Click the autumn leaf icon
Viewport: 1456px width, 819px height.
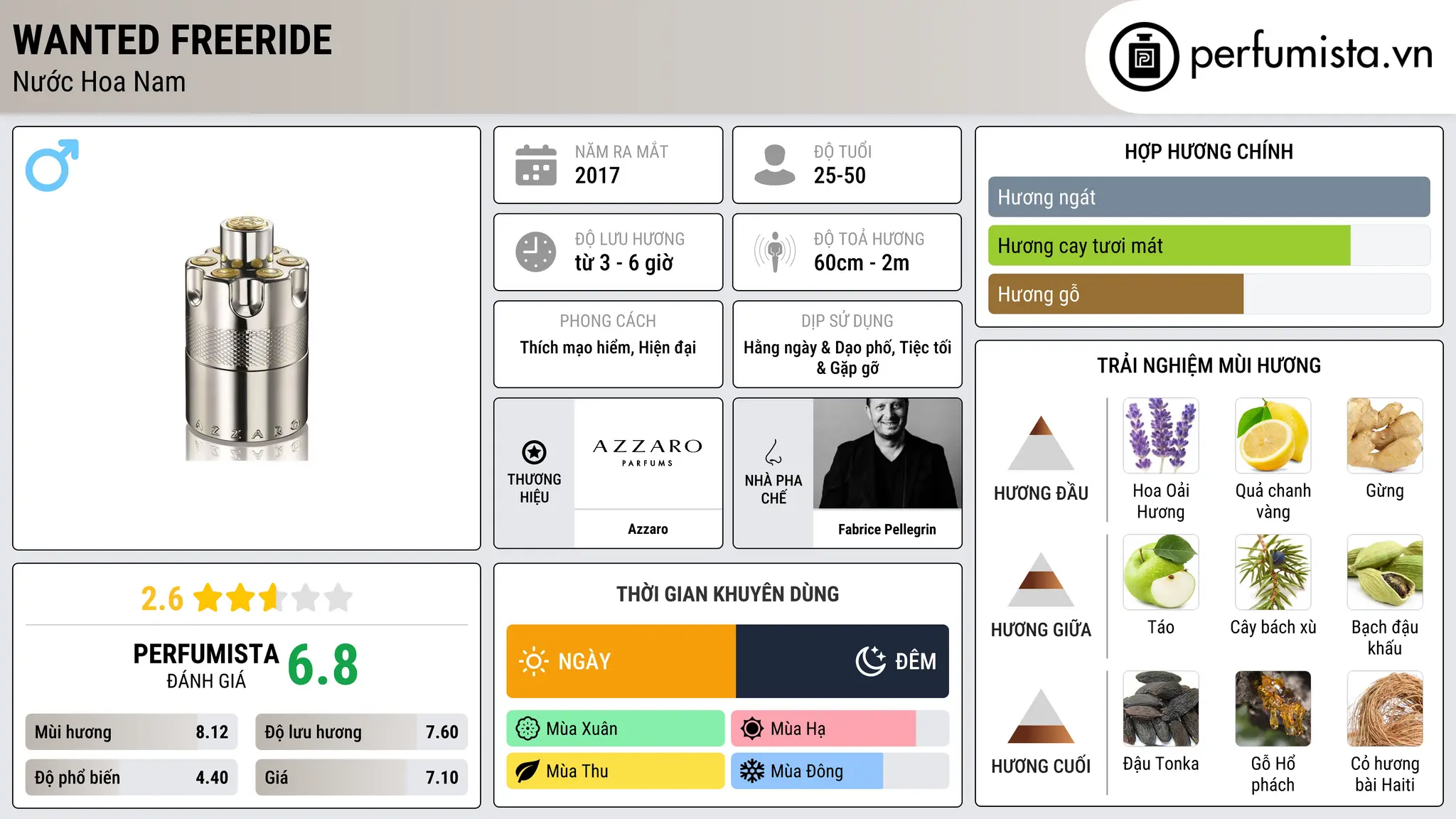(528, 771)
